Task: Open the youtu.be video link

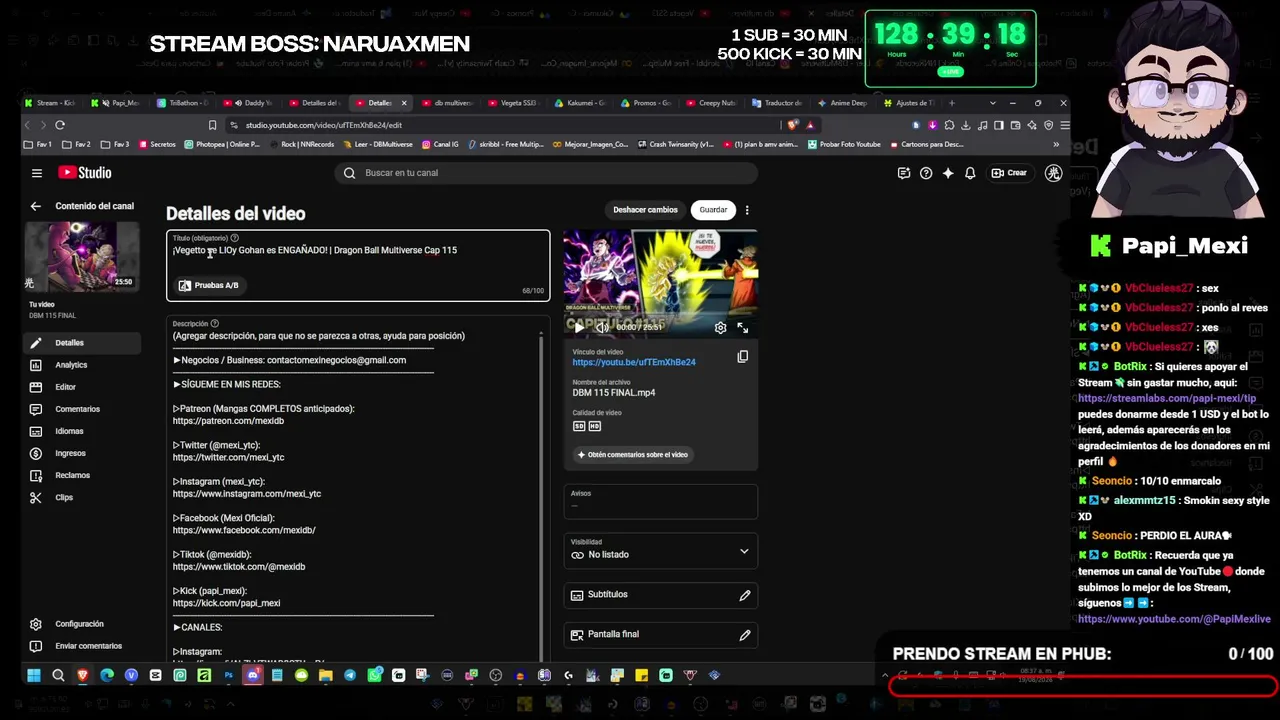Action: (634, 362)
